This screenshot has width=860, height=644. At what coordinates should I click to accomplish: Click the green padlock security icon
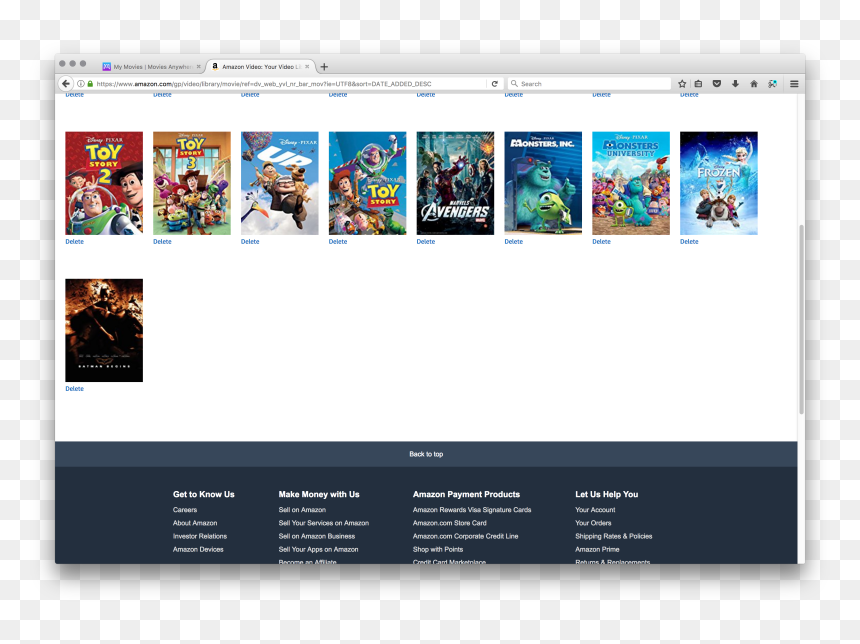(90, 83)
